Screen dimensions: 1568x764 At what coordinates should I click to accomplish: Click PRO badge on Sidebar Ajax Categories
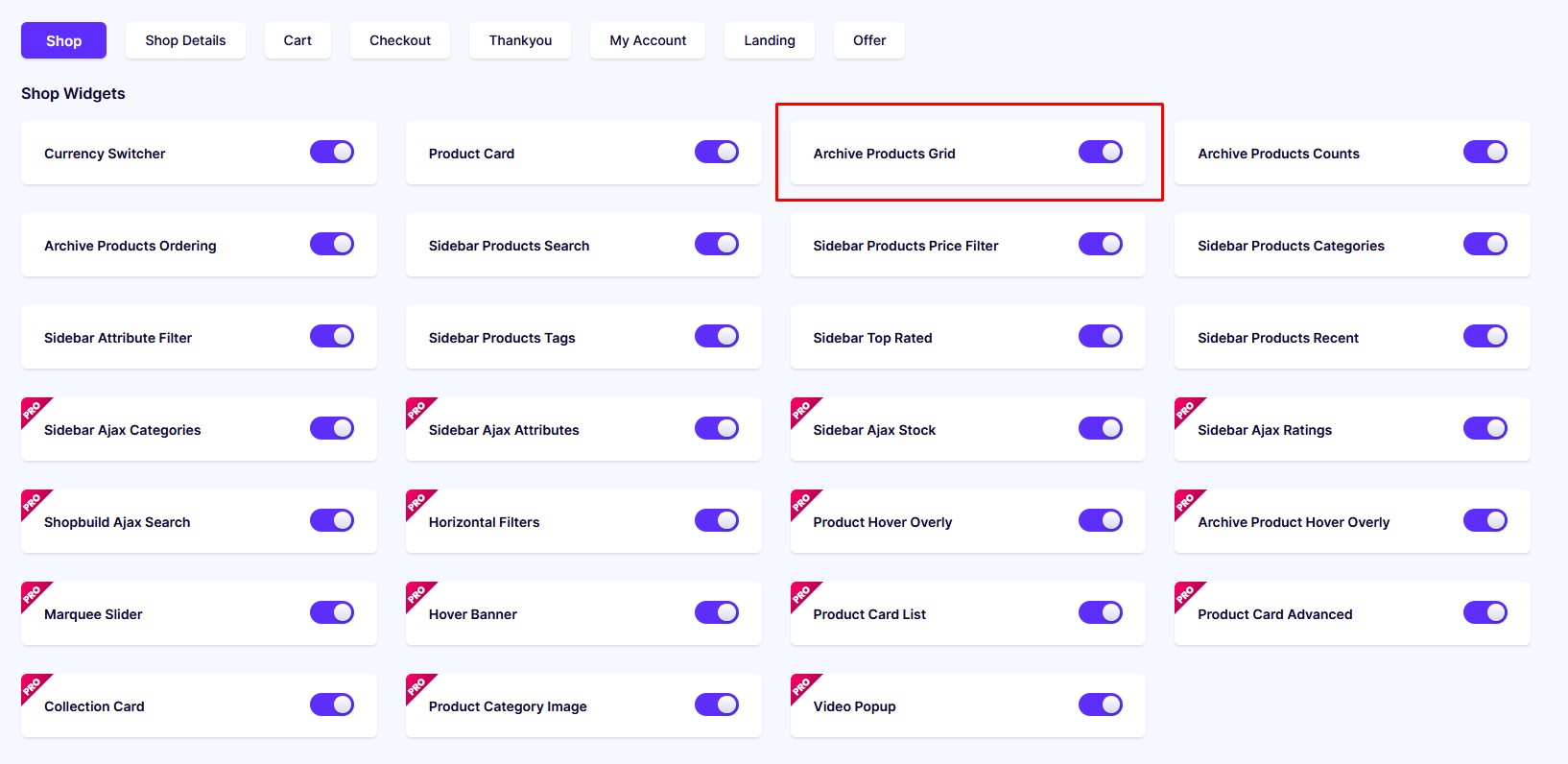click(34, 410)
